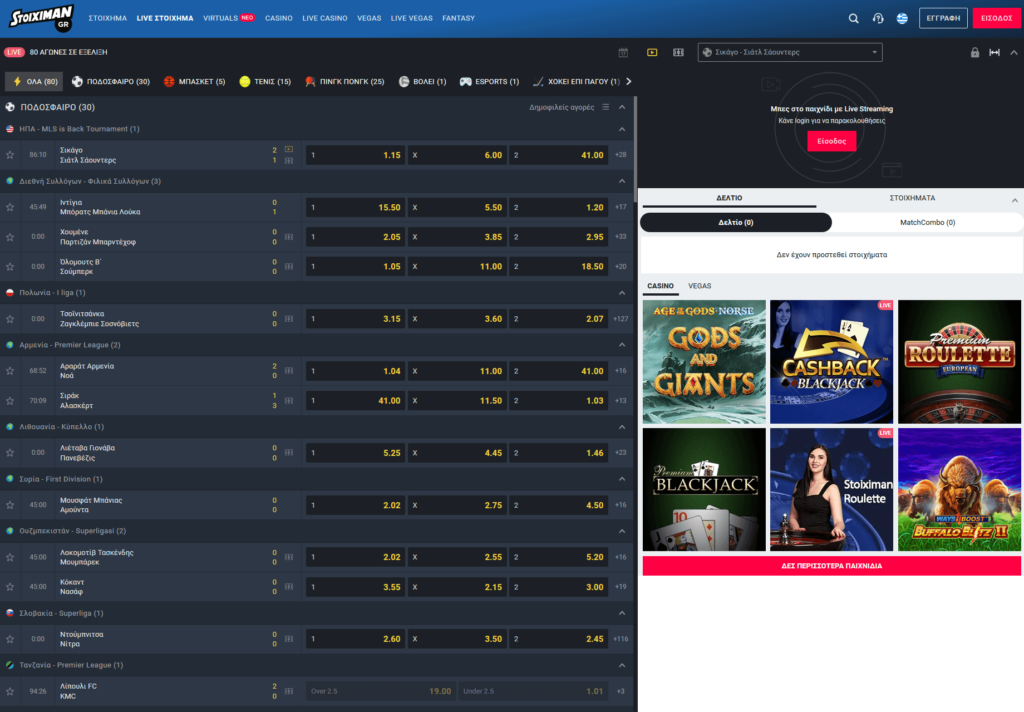This screenshot has width=1024, height=712.
Task: Click the Stoiximan GR logo
Action: [x=41, y=18]
